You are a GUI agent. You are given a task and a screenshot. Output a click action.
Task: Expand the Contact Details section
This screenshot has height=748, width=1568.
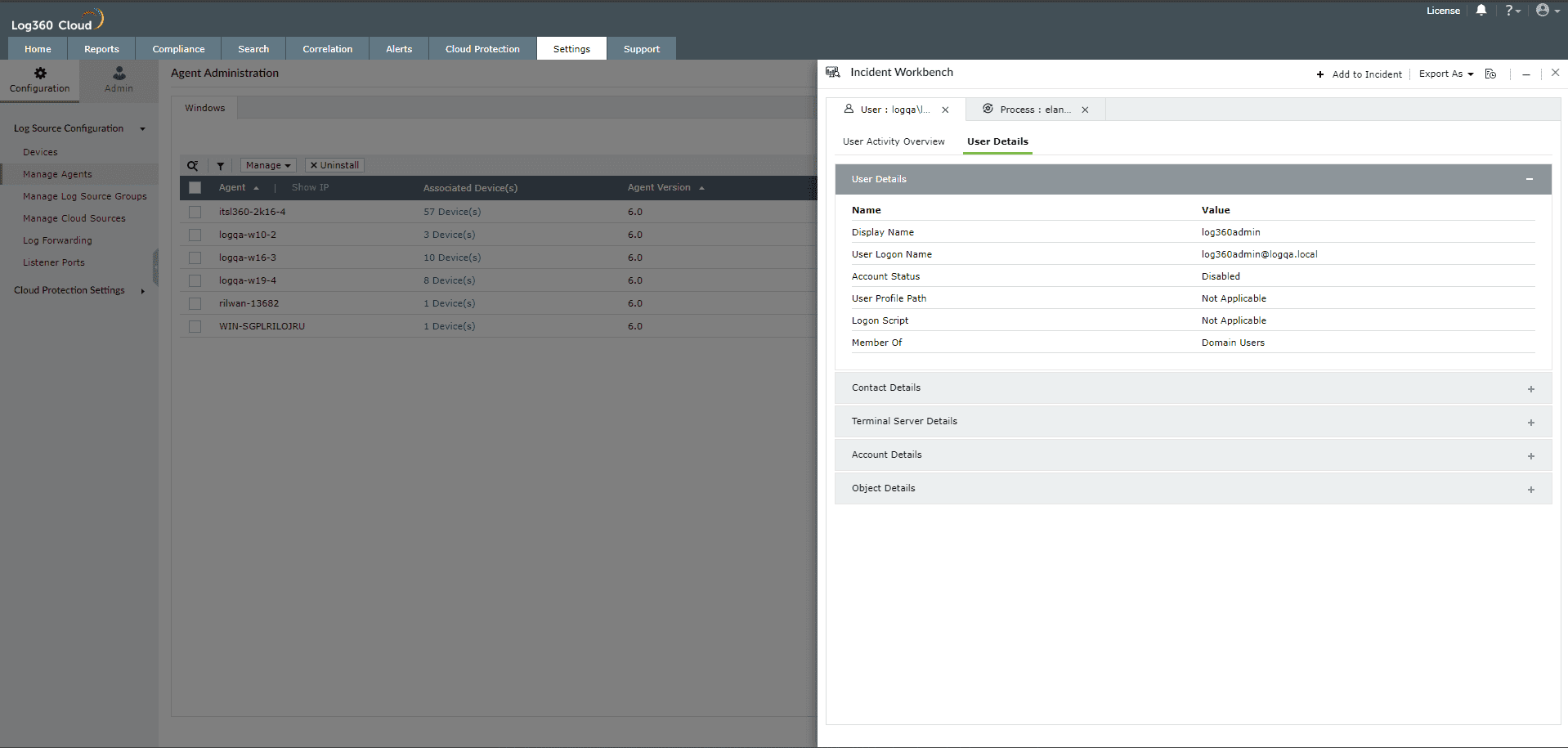tap(1530, 389)
